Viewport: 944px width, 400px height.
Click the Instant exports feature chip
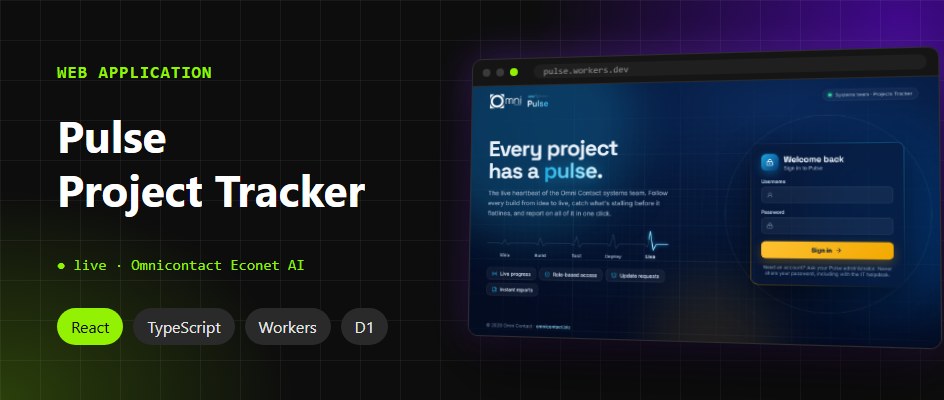512,290
